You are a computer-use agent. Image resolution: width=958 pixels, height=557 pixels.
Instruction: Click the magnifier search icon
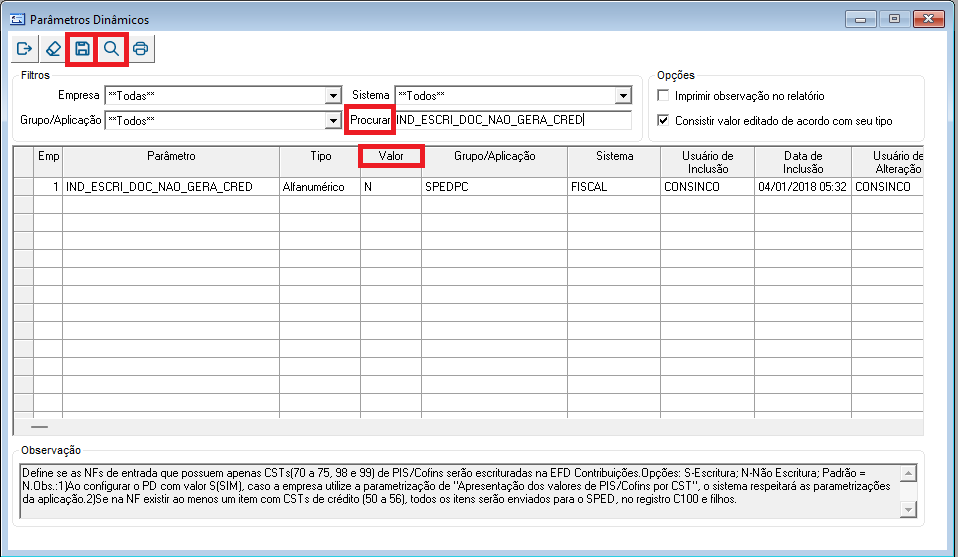[x=111, y=49]
